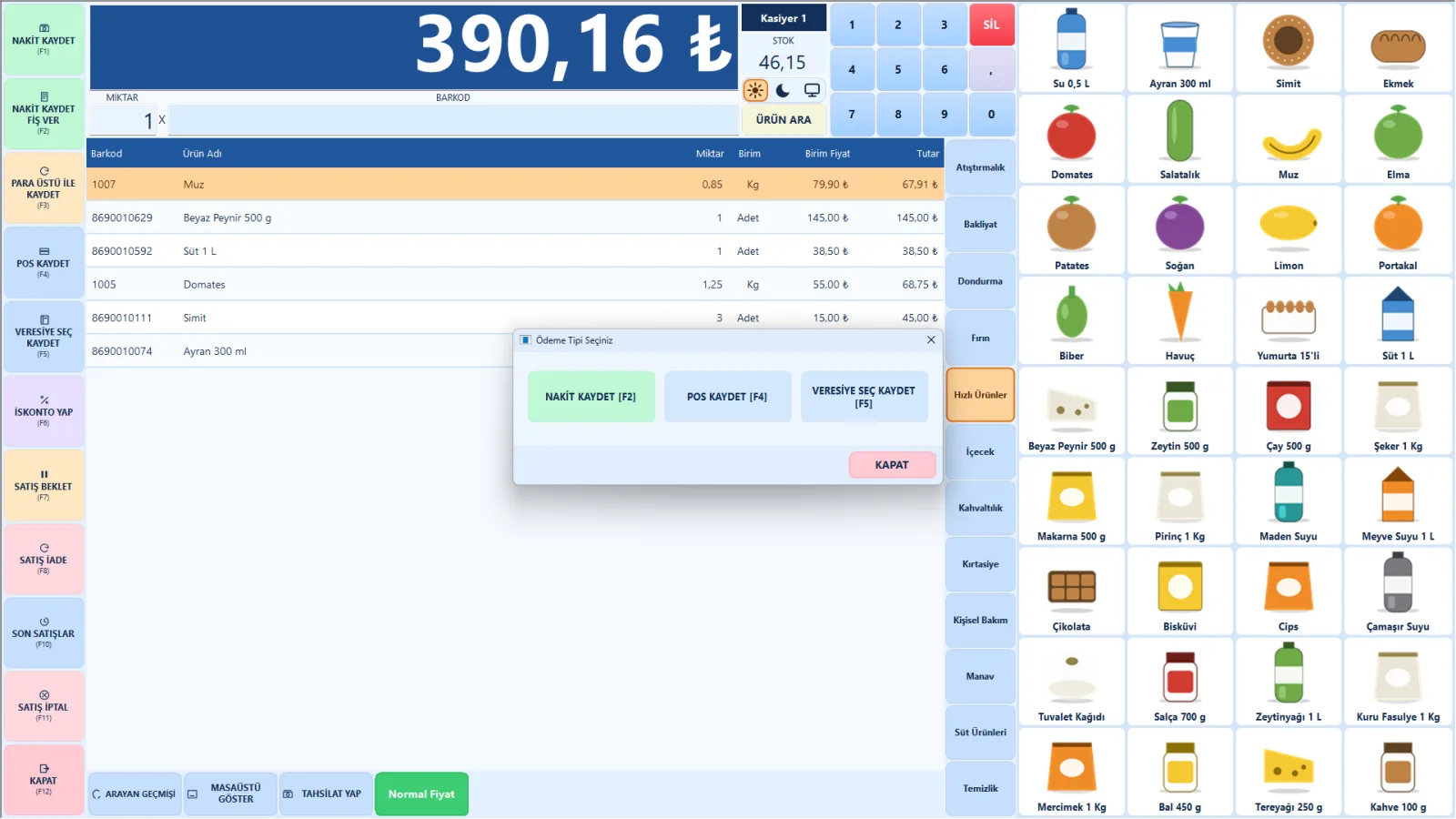Screen dimensions: 1456x819
Task: Add the Ekmek product tile
Action: [x=1398, y=48]
